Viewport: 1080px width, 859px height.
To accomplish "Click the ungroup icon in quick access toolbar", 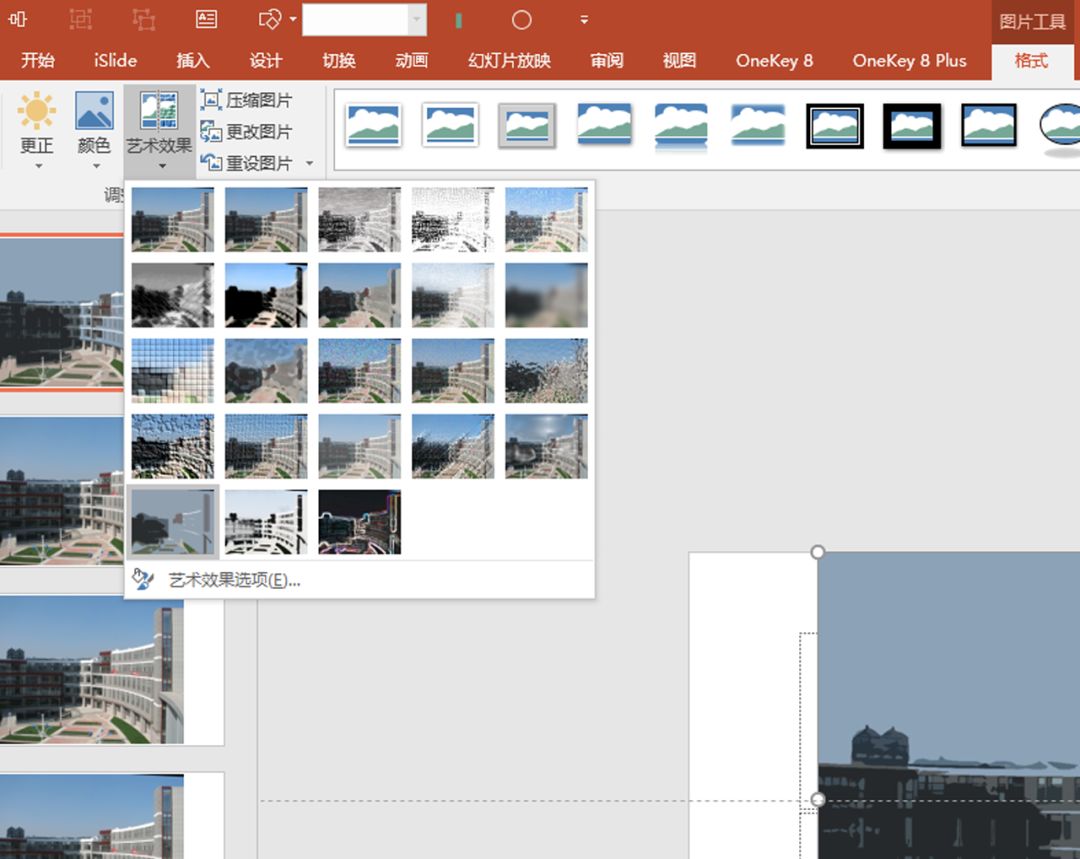I will [x=143, y=19].
